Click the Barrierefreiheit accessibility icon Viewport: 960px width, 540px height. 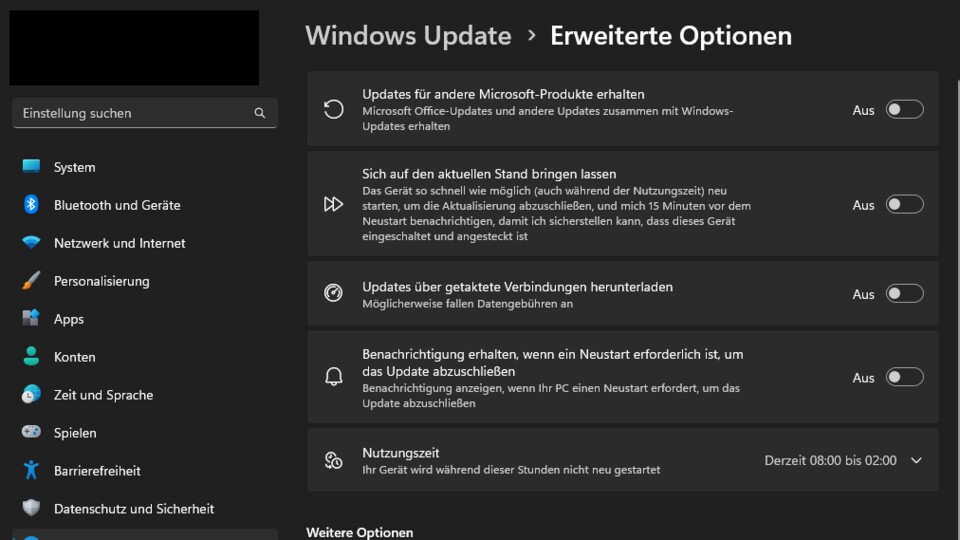[x=31, y=470]
